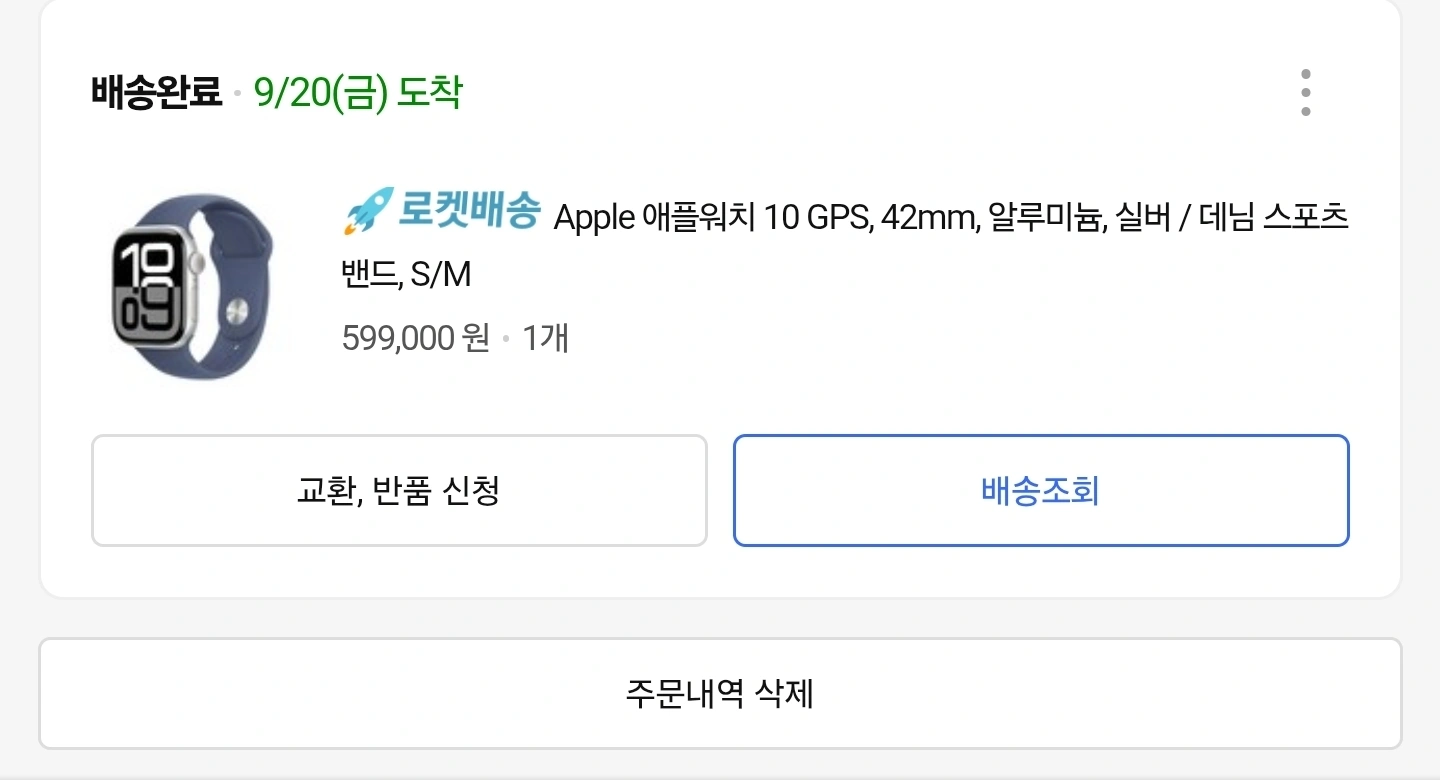The width and height of the screenshot is (1440, 780).
Task: Click the 배송조회 tracking button
Action: tap(1041, 490)
